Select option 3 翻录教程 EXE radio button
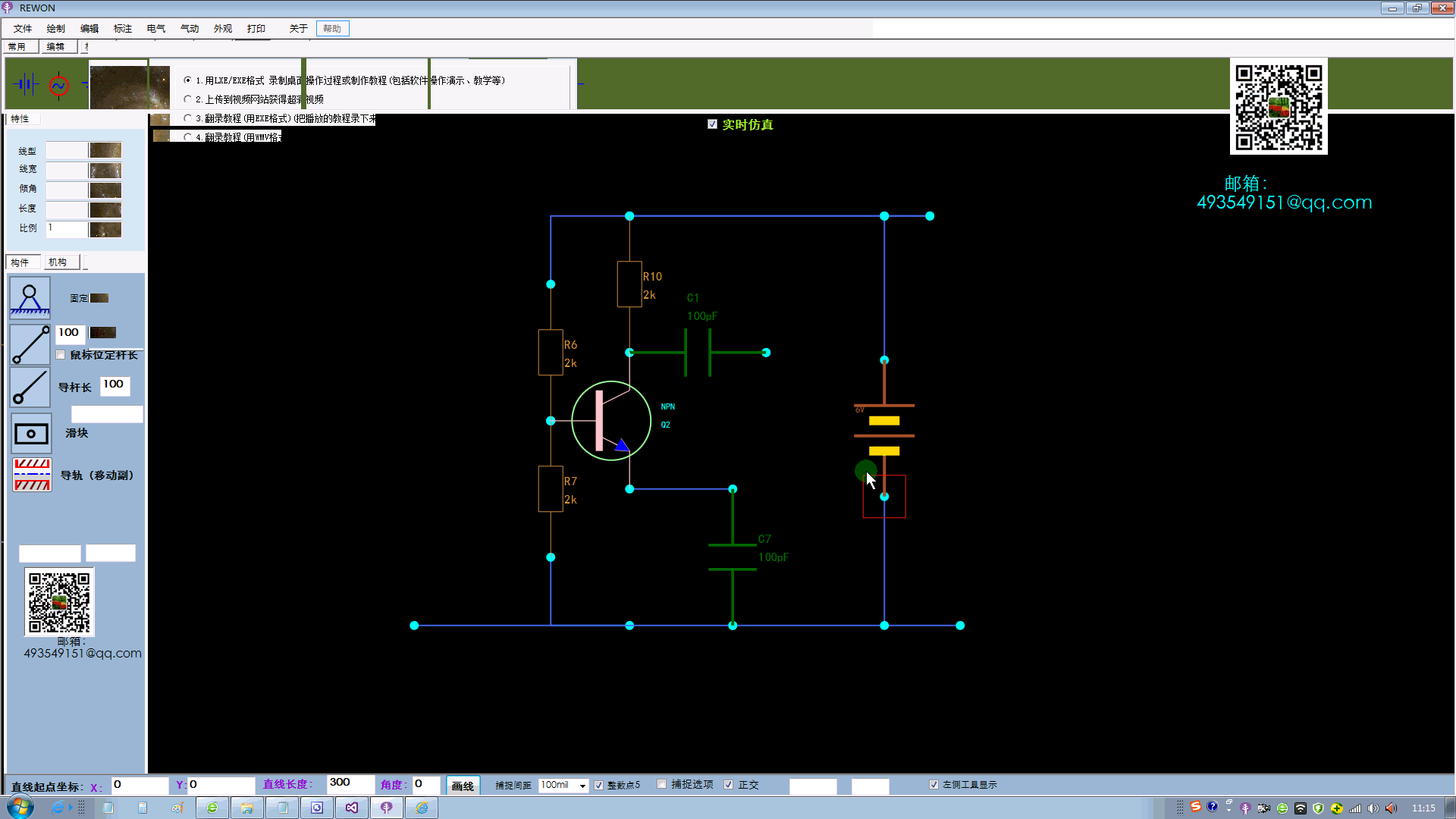This screenshot has width=1456, height=819. [x=187, y=118]
